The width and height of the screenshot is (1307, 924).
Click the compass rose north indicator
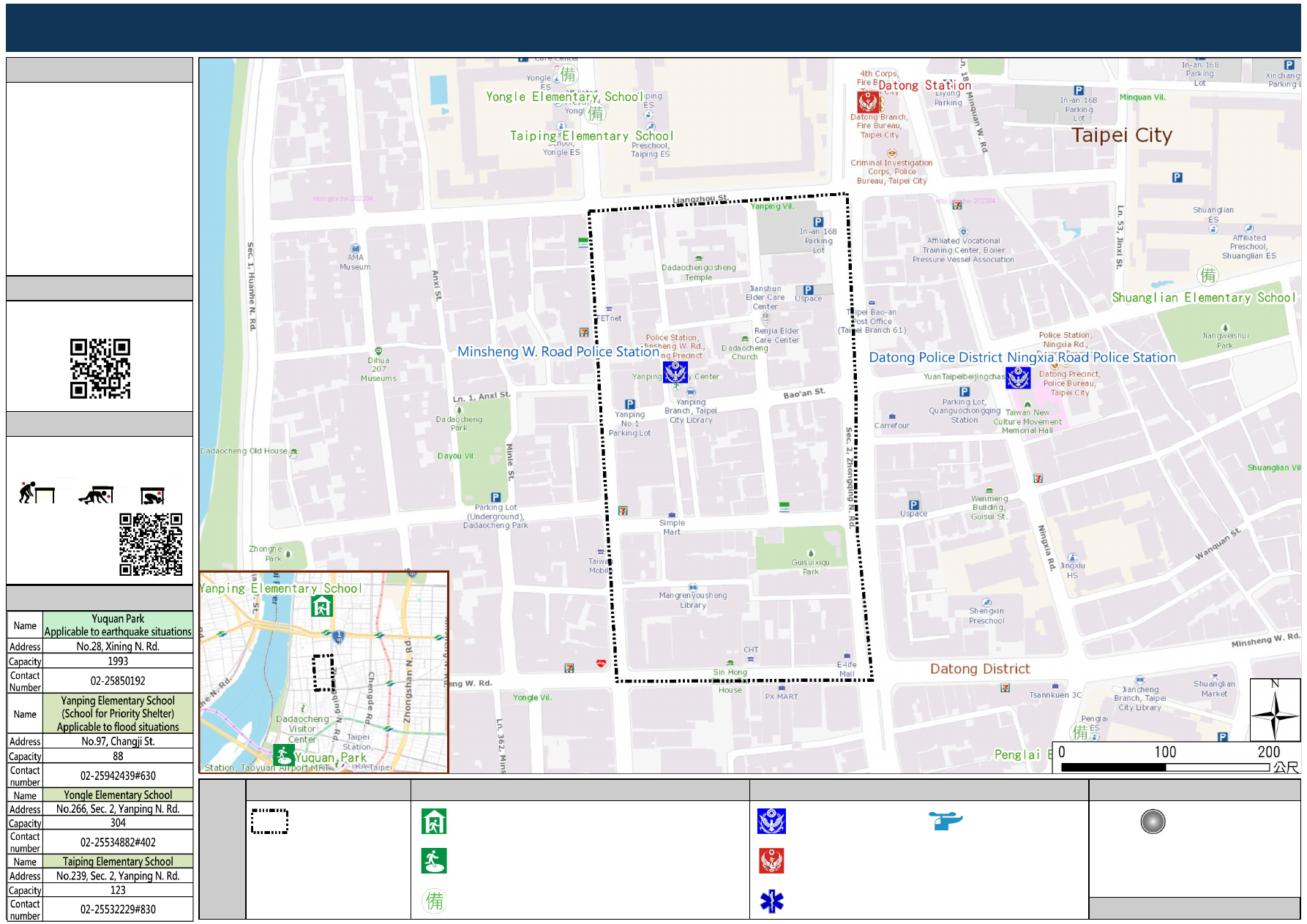coord(1275,710)
